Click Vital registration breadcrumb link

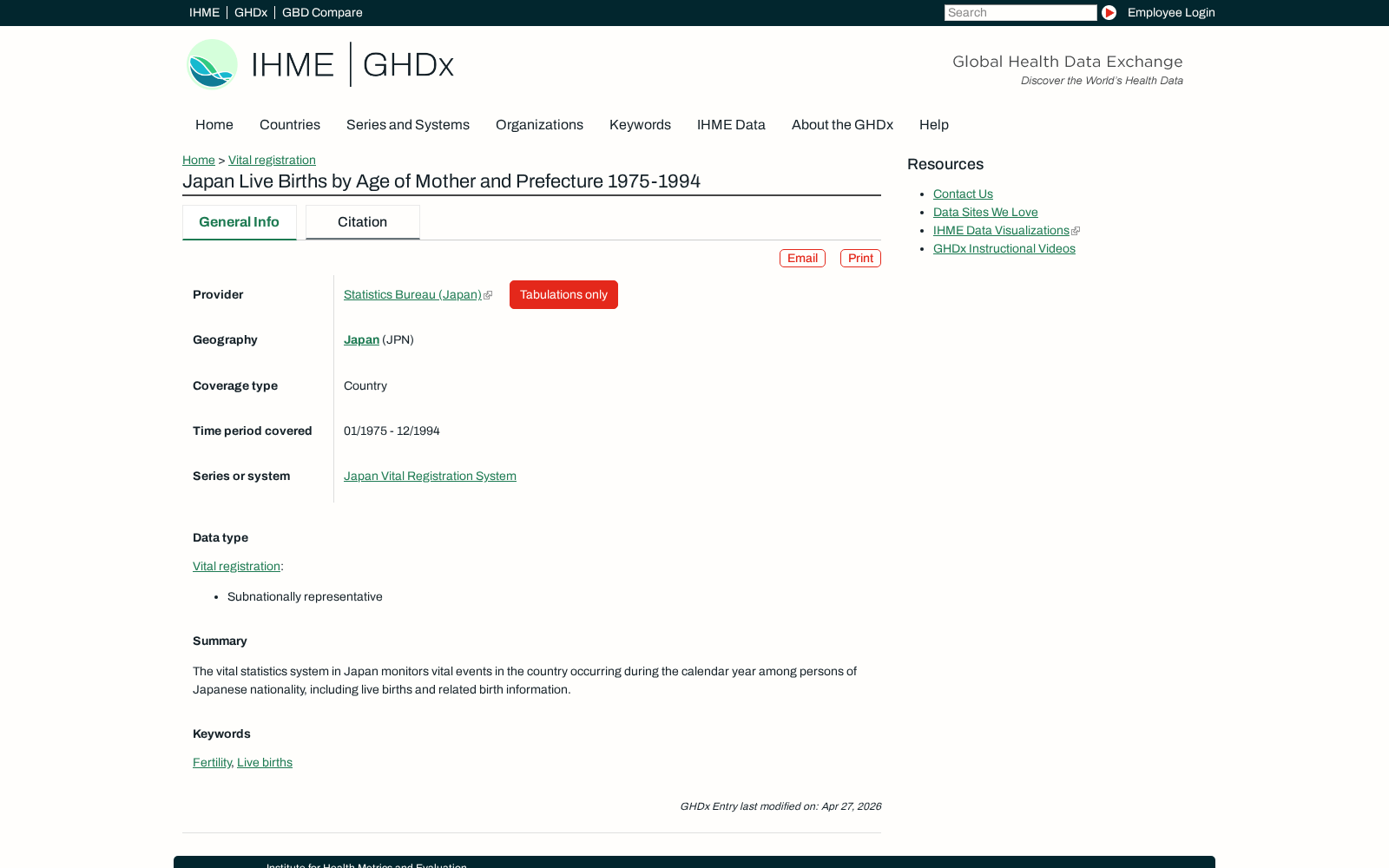pos(272,160)
